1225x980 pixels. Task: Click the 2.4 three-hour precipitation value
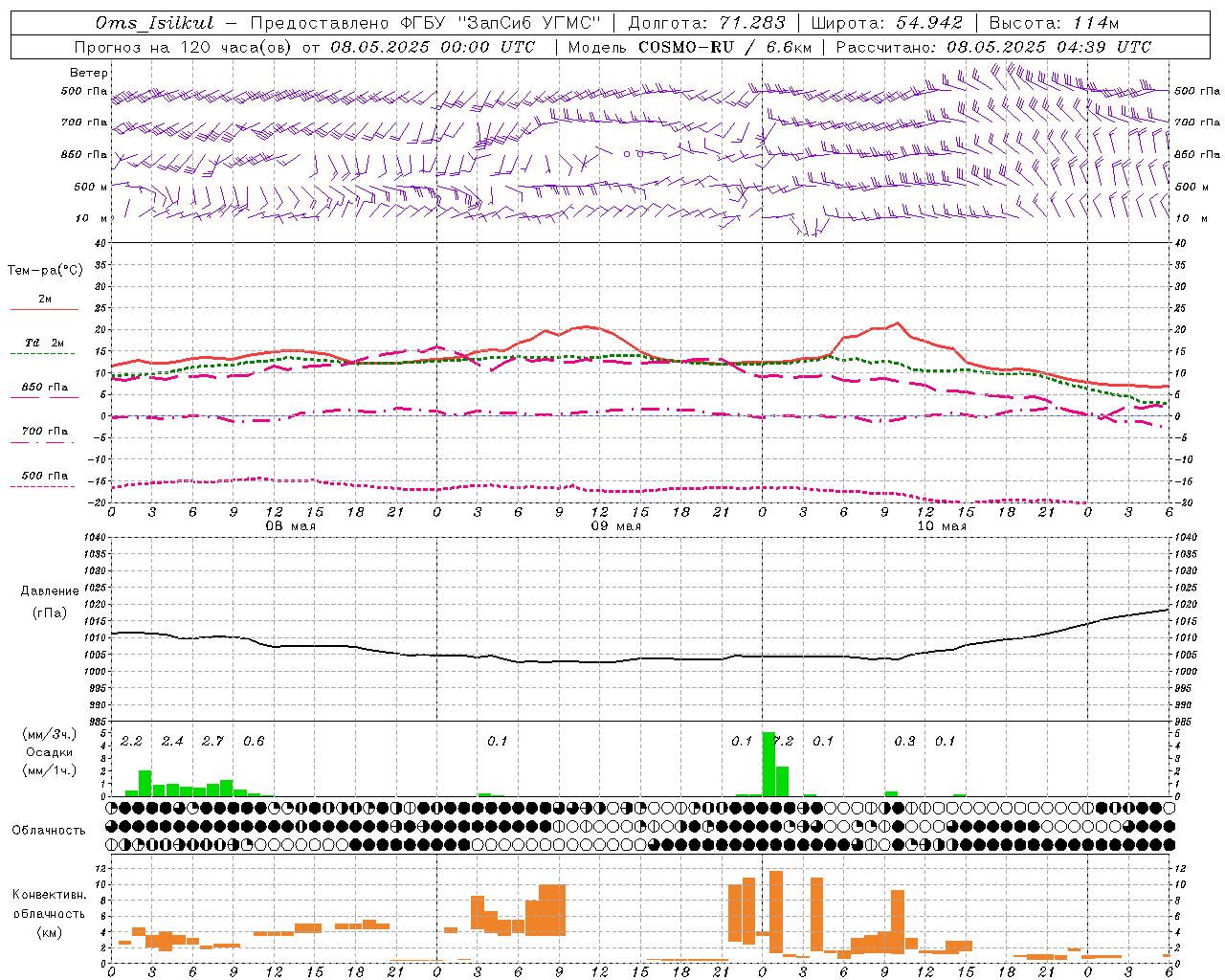pyautogui.click(x=172, y=741)
